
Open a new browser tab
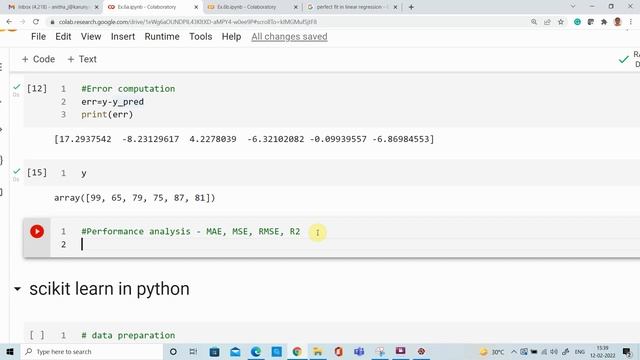click(x=411, y=7)
